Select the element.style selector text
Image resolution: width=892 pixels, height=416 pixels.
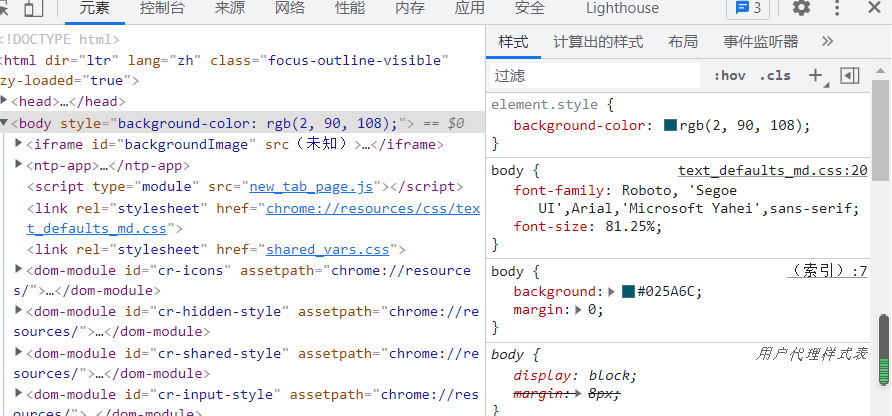(x=544, y=105)
